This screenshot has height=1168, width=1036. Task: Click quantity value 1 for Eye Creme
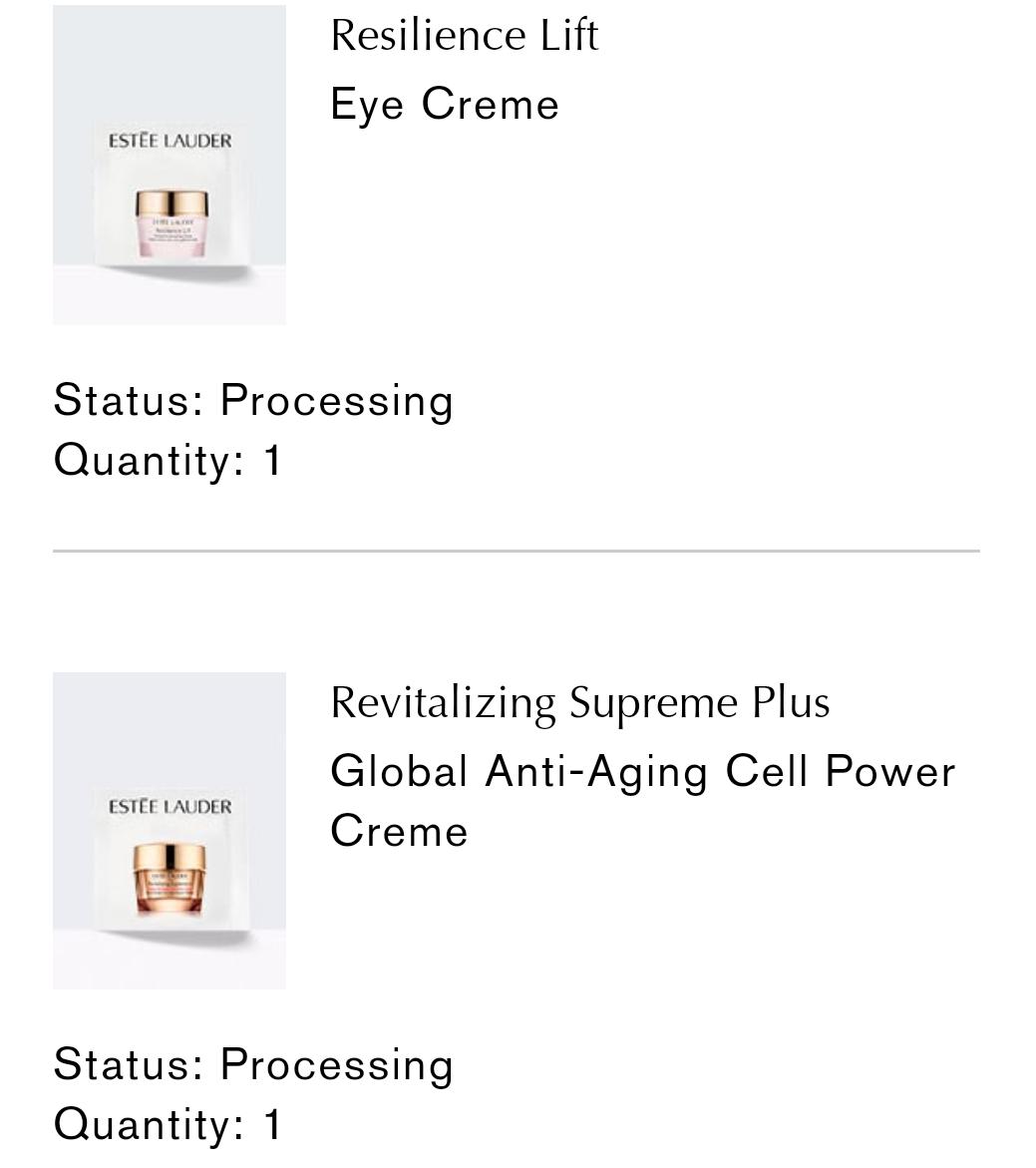(272, 460)
